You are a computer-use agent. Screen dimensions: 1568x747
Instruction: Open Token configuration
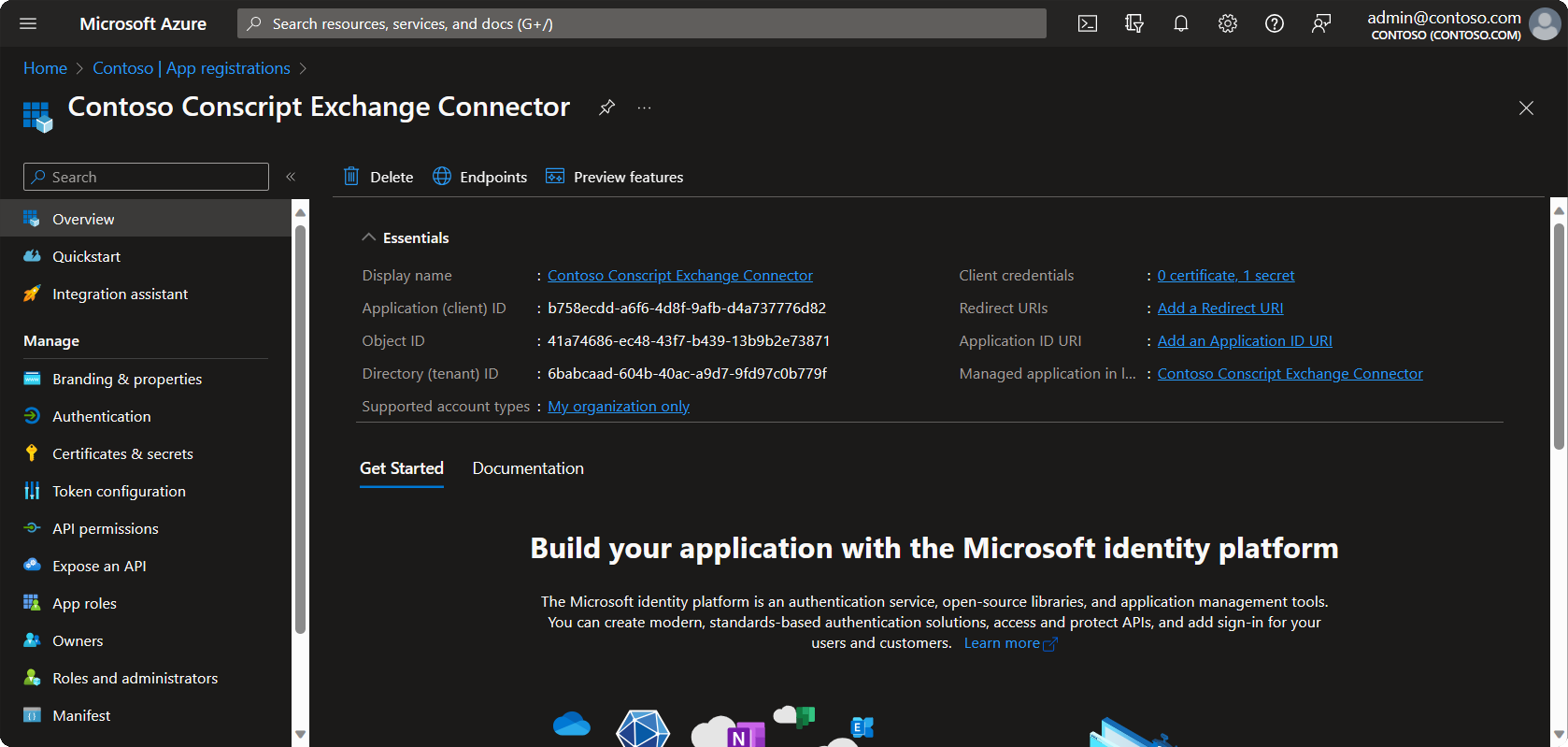(146, 491)
